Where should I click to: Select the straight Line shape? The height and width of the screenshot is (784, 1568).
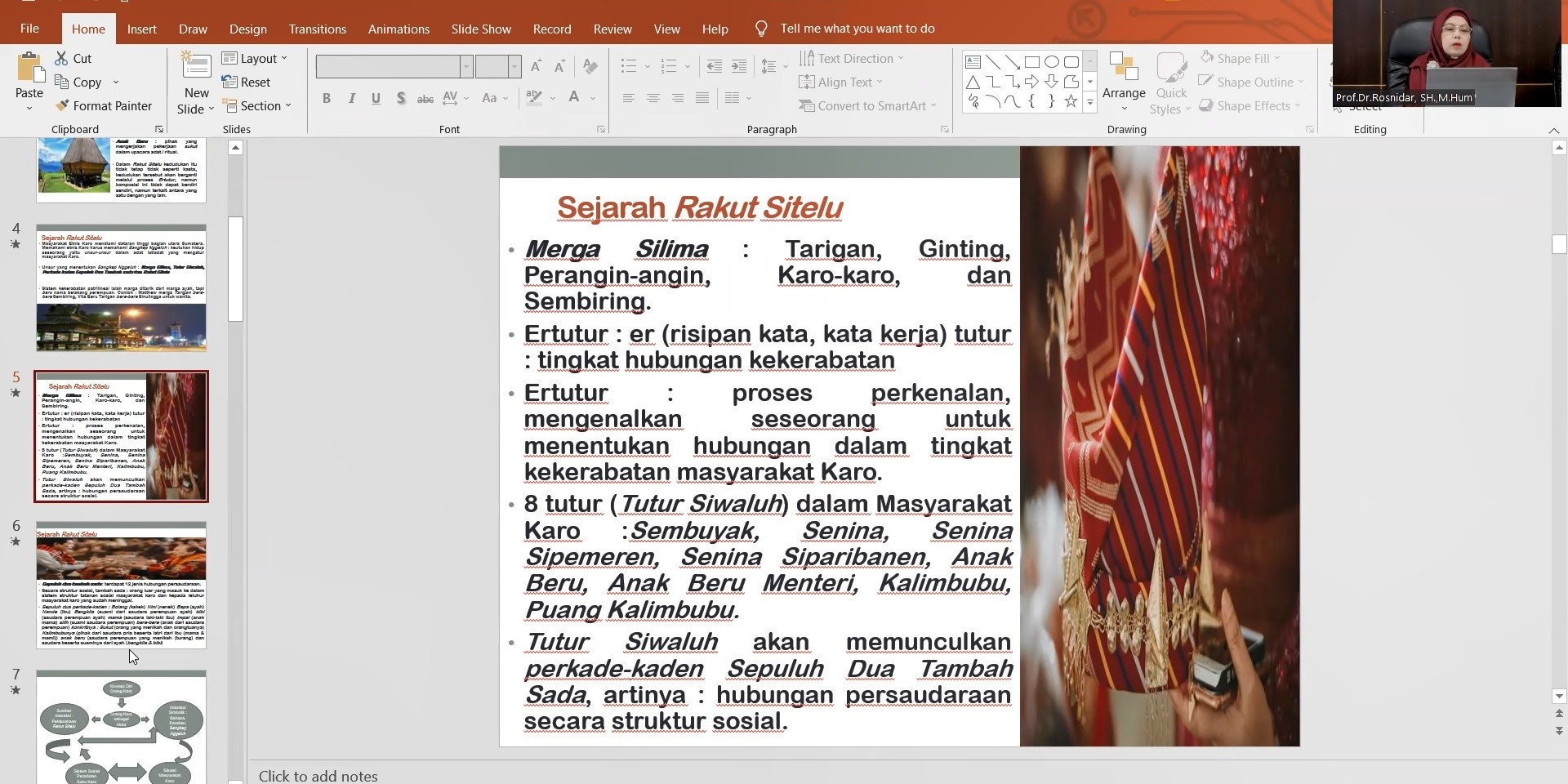tap(992, 62)
